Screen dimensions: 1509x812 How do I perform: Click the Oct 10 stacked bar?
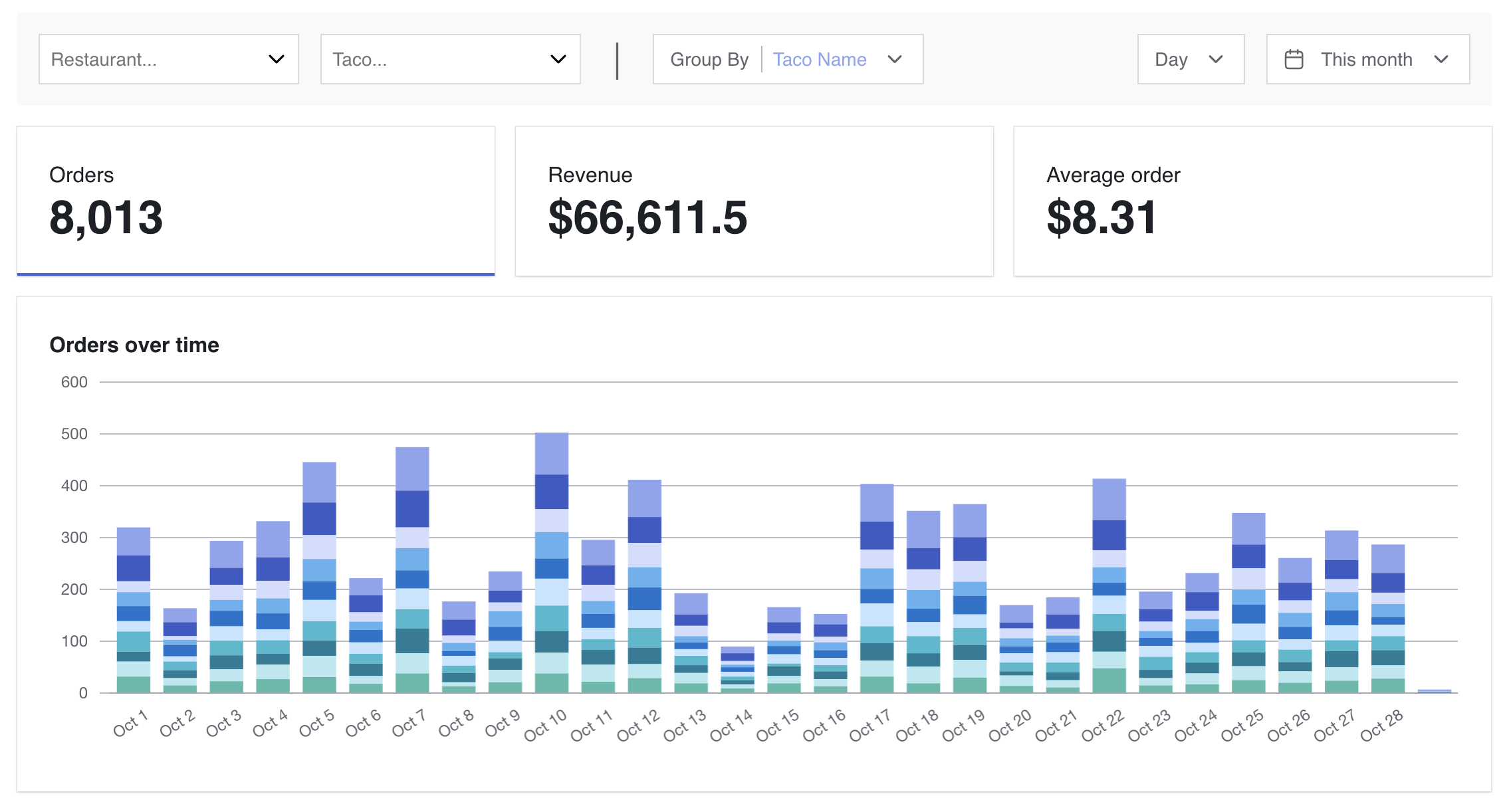(552, 565)
